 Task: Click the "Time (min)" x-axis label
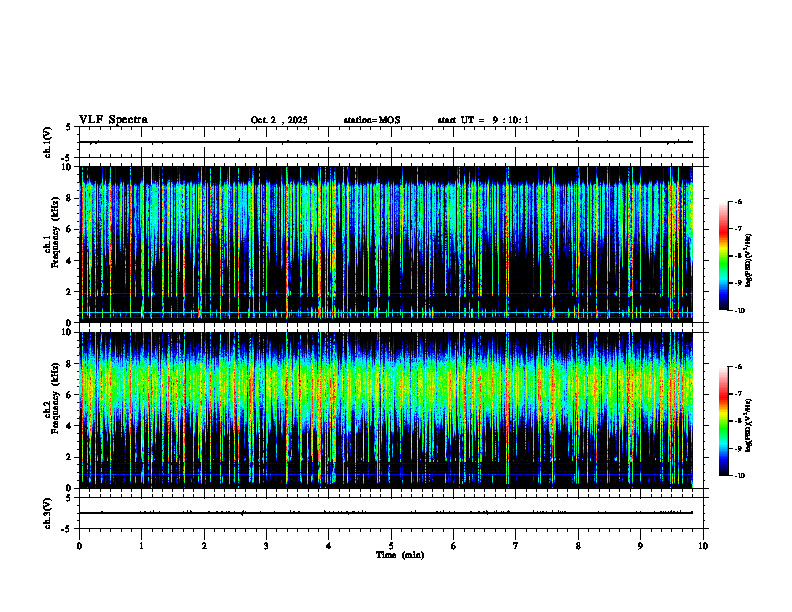[x=400, y=555]
